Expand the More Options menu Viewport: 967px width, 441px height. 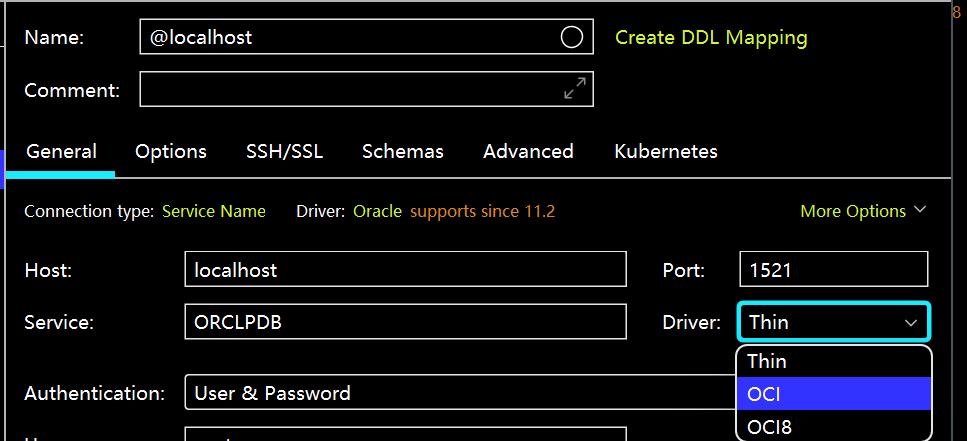click(x=863, y=212)
